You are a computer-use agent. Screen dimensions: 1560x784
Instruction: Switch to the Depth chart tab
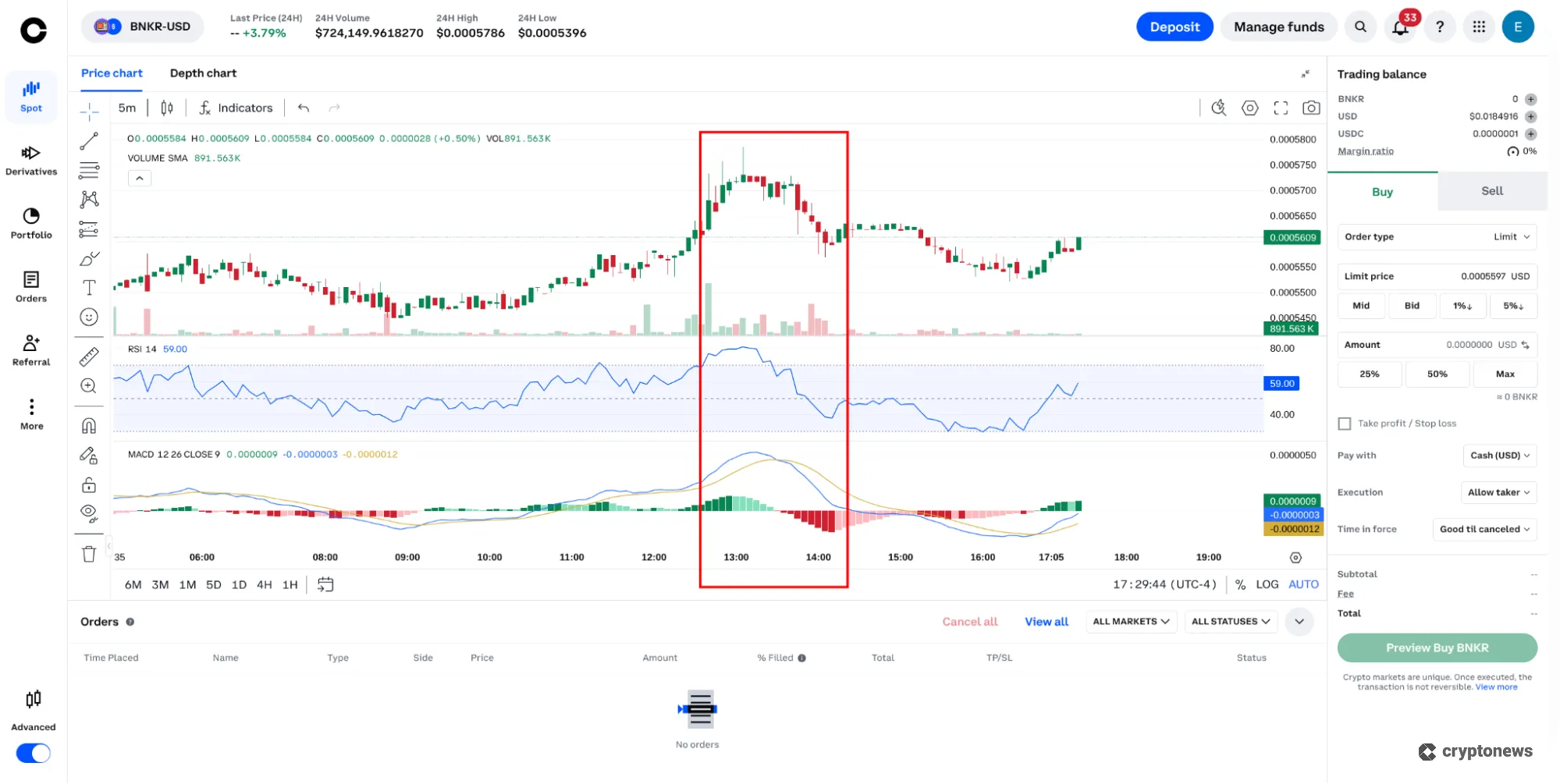(203, 73)
